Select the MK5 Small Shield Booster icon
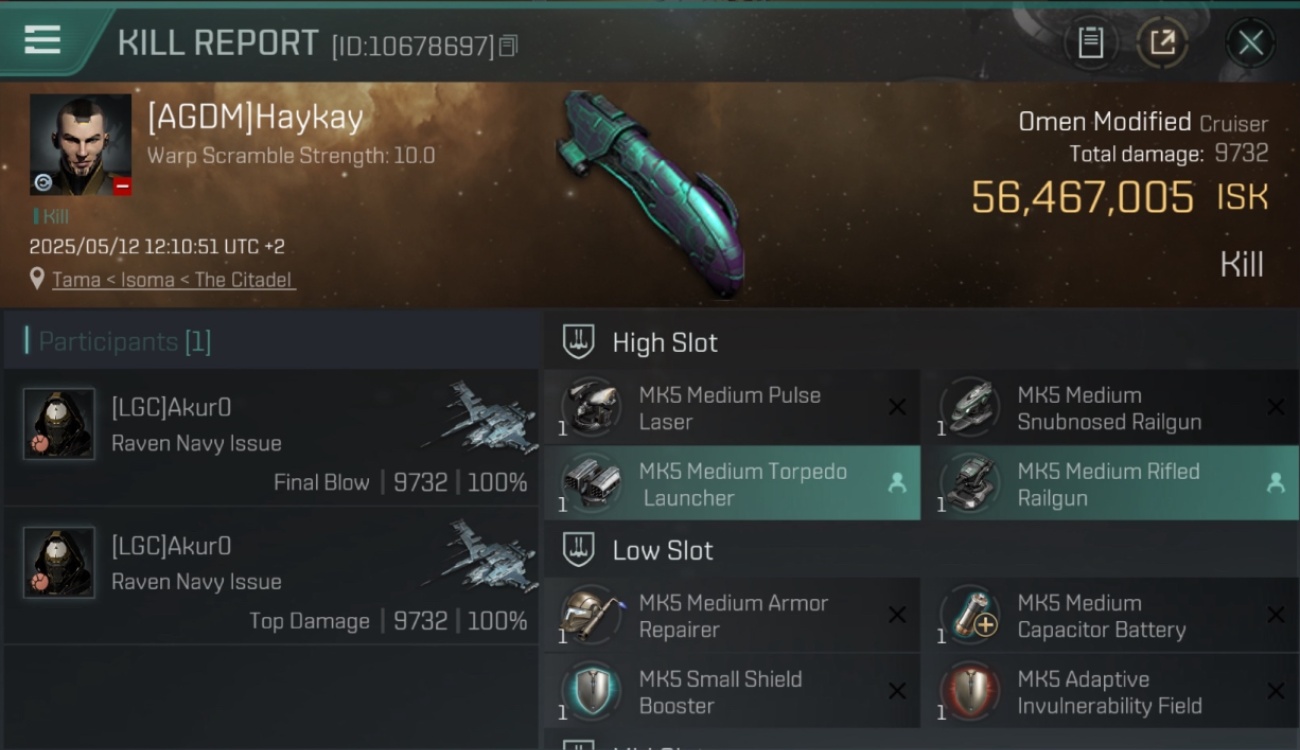This screenshot has width=1300, height=750. pos(589,692)
